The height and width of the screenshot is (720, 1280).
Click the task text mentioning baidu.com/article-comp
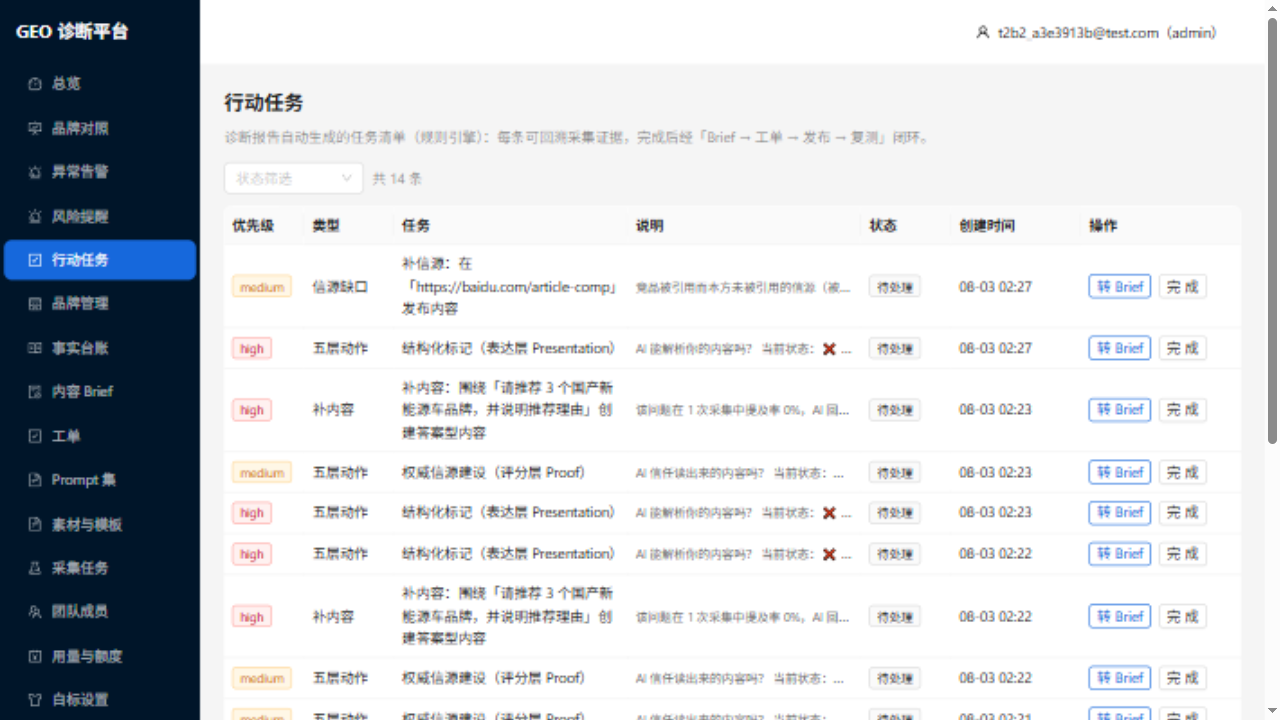pos(510,287)
